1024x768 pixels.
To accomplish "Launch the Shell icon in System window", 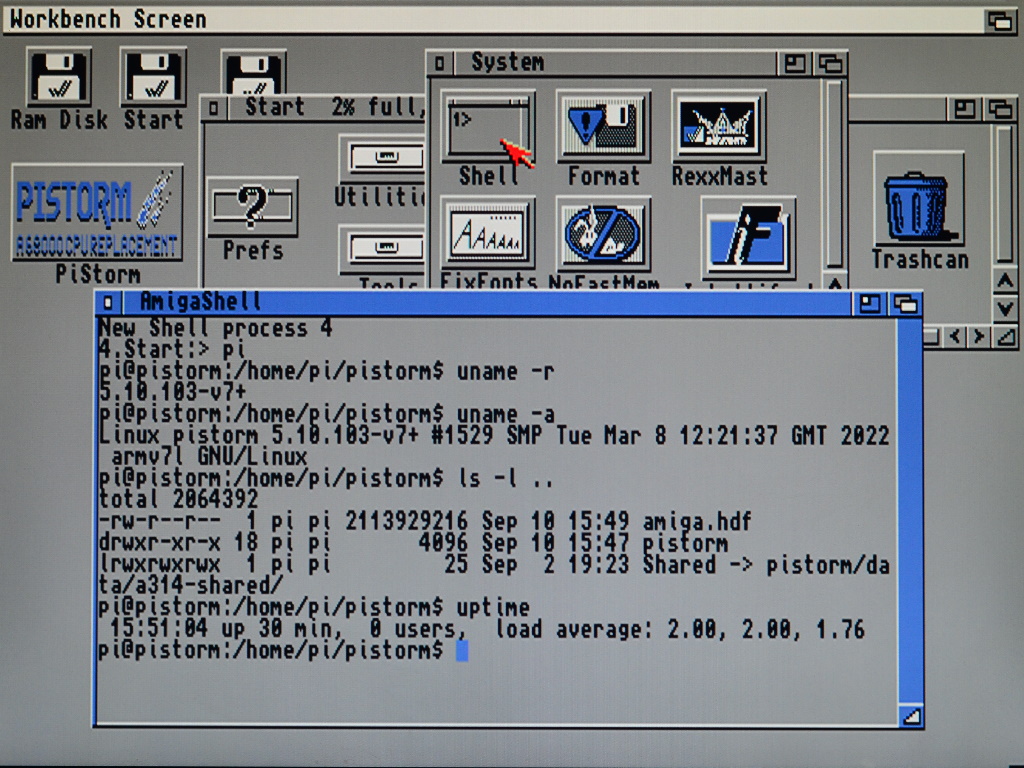I will click(x=488, y=126).
